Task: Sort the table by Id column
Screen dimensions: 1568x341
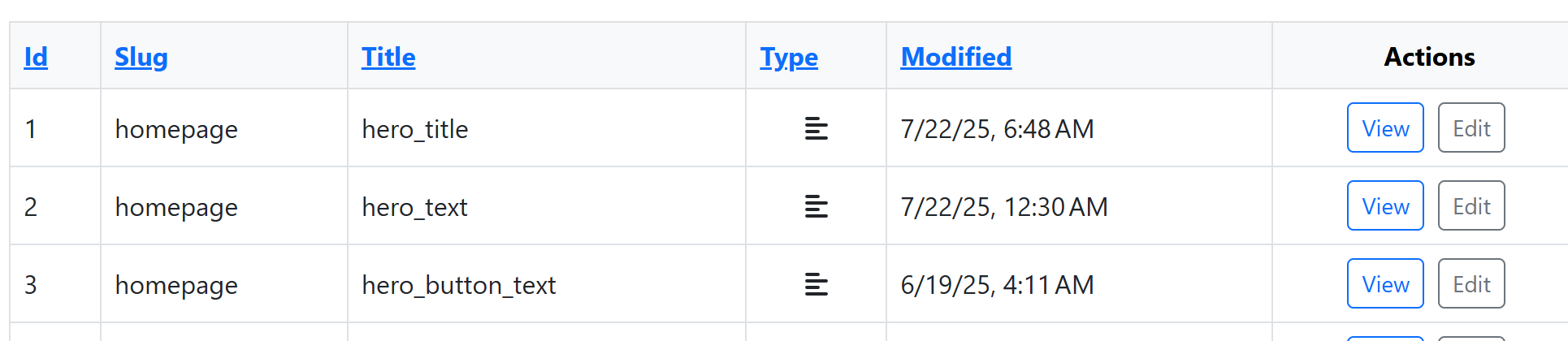Action: [36, 57]
